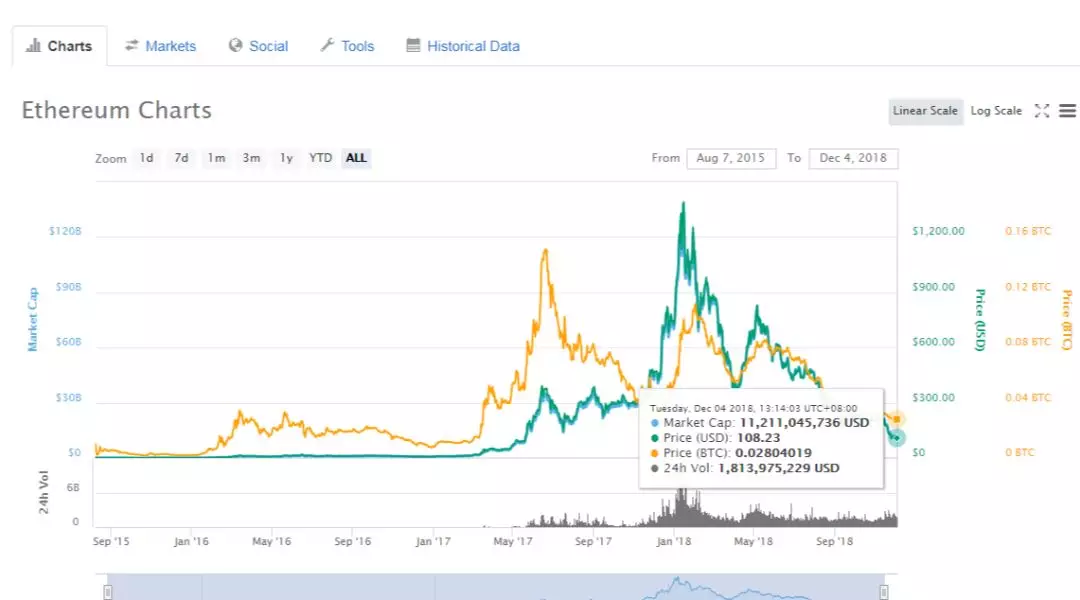Click the right navigator range handle
Viewport: 1080px width, 600px height.
coord(884,592)
